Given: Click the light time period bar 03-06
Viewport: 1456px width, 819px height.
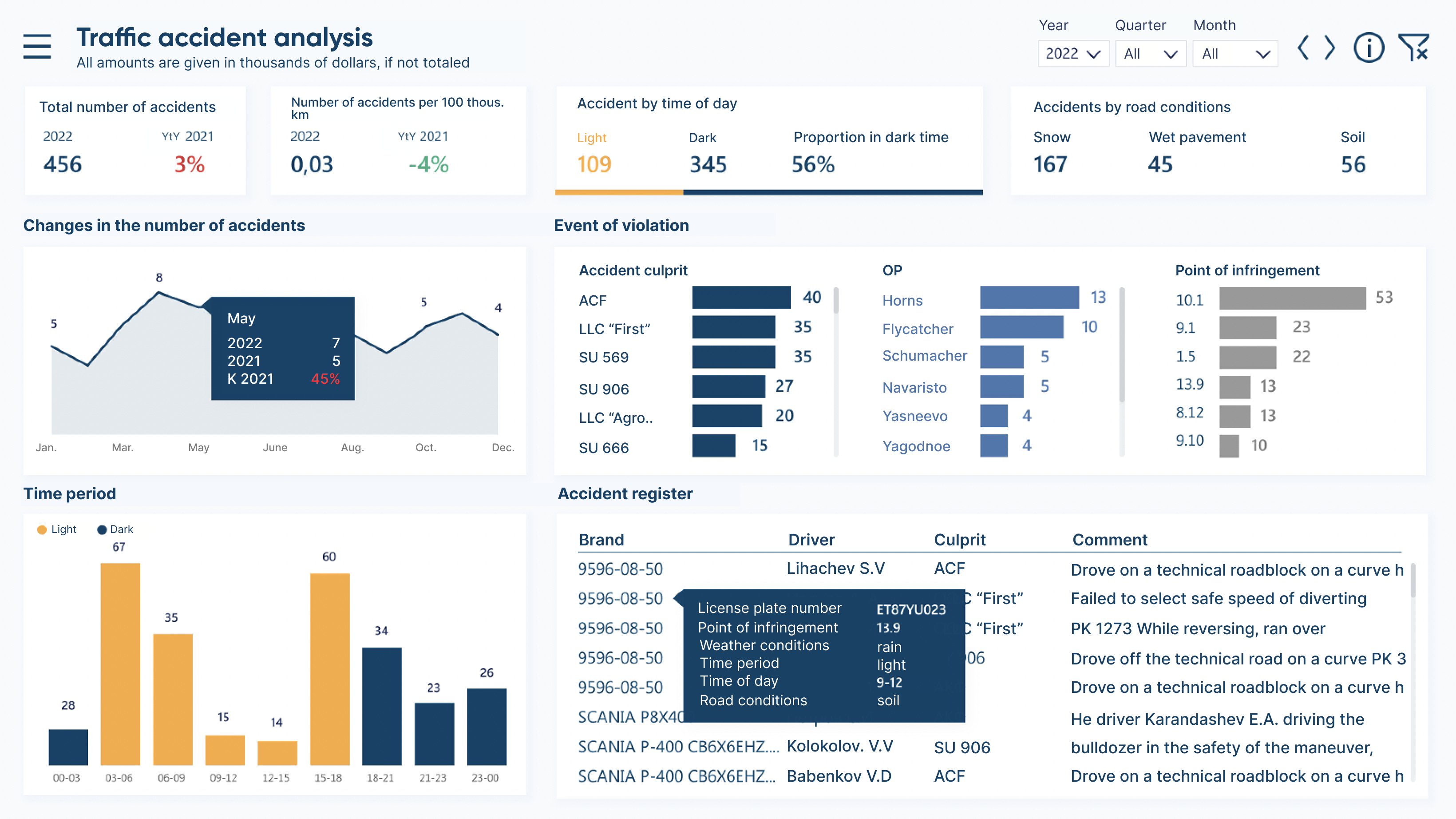Looking at the screenshot, I should tap(119, 665).
